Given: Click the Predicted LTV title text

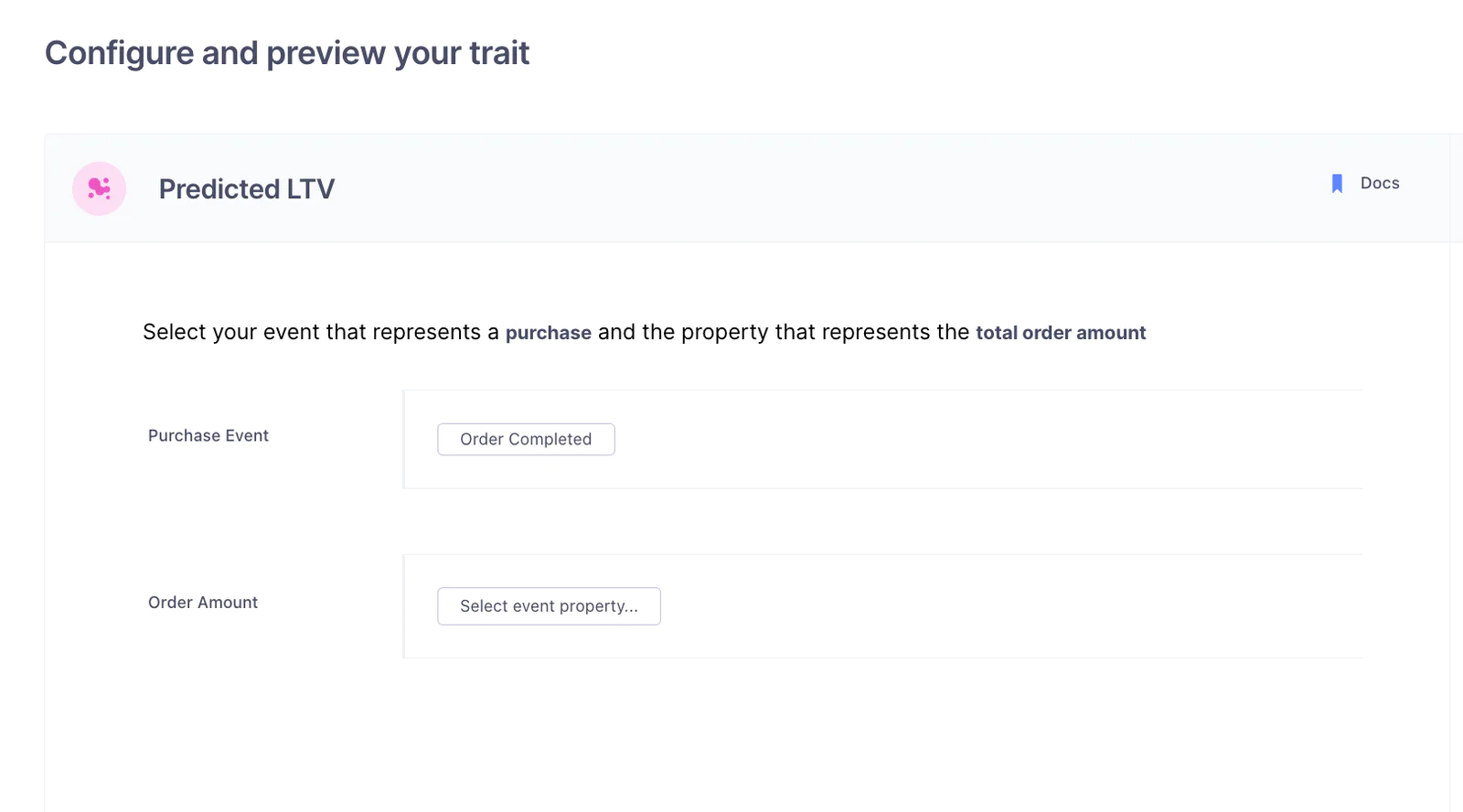Looking at the screenshot, I should click(x=246, y=189).
